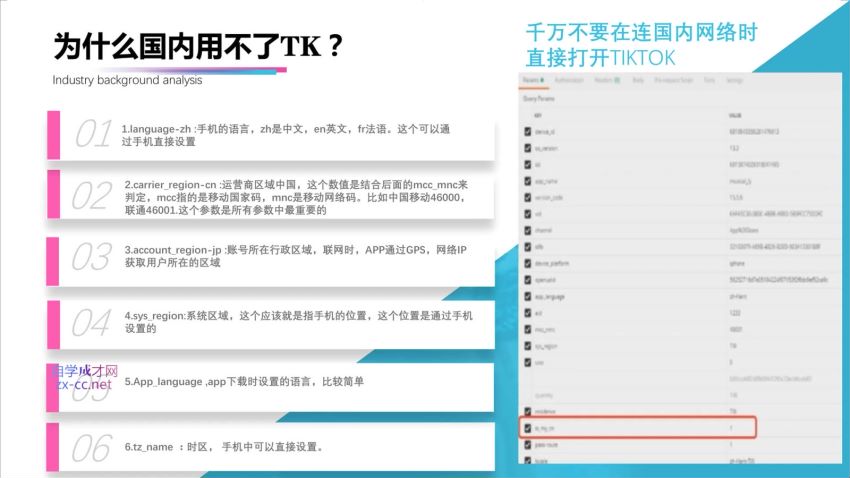Click the blue warning text 千万不要在连国内网络时

641,33
